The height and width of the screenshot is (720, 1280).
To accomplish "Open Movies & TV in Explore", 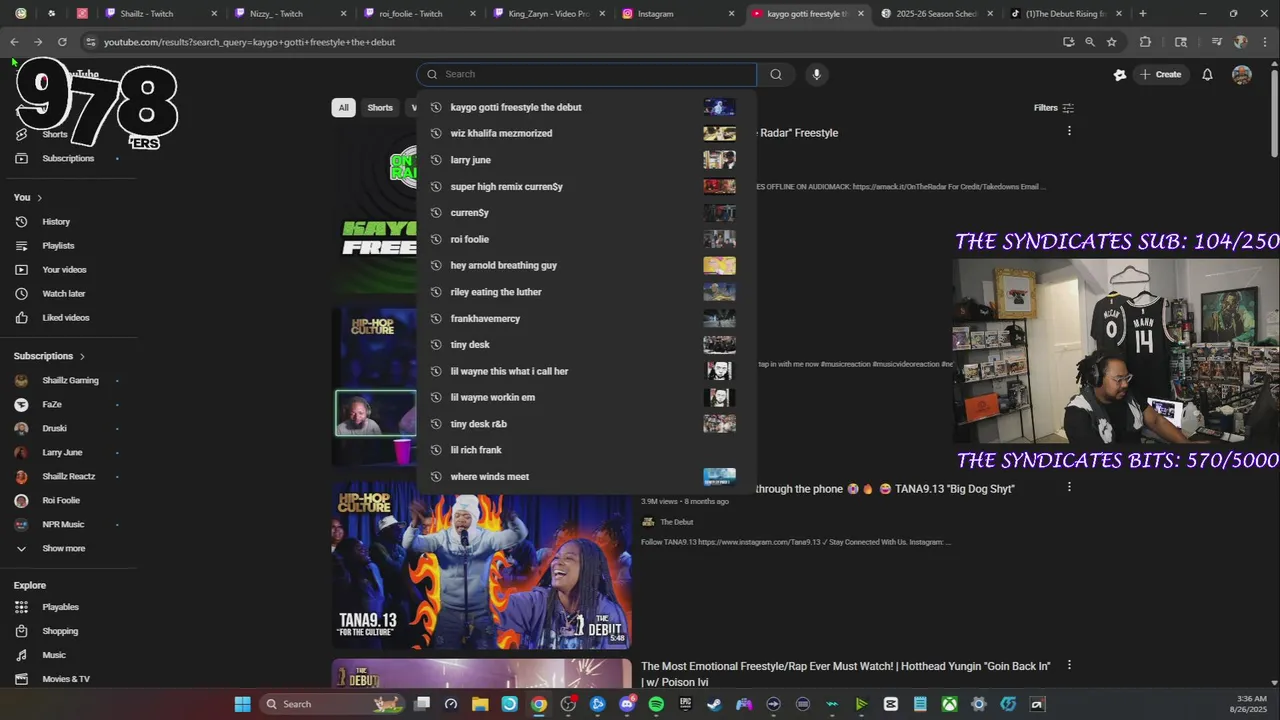I will tap(66, 679).
